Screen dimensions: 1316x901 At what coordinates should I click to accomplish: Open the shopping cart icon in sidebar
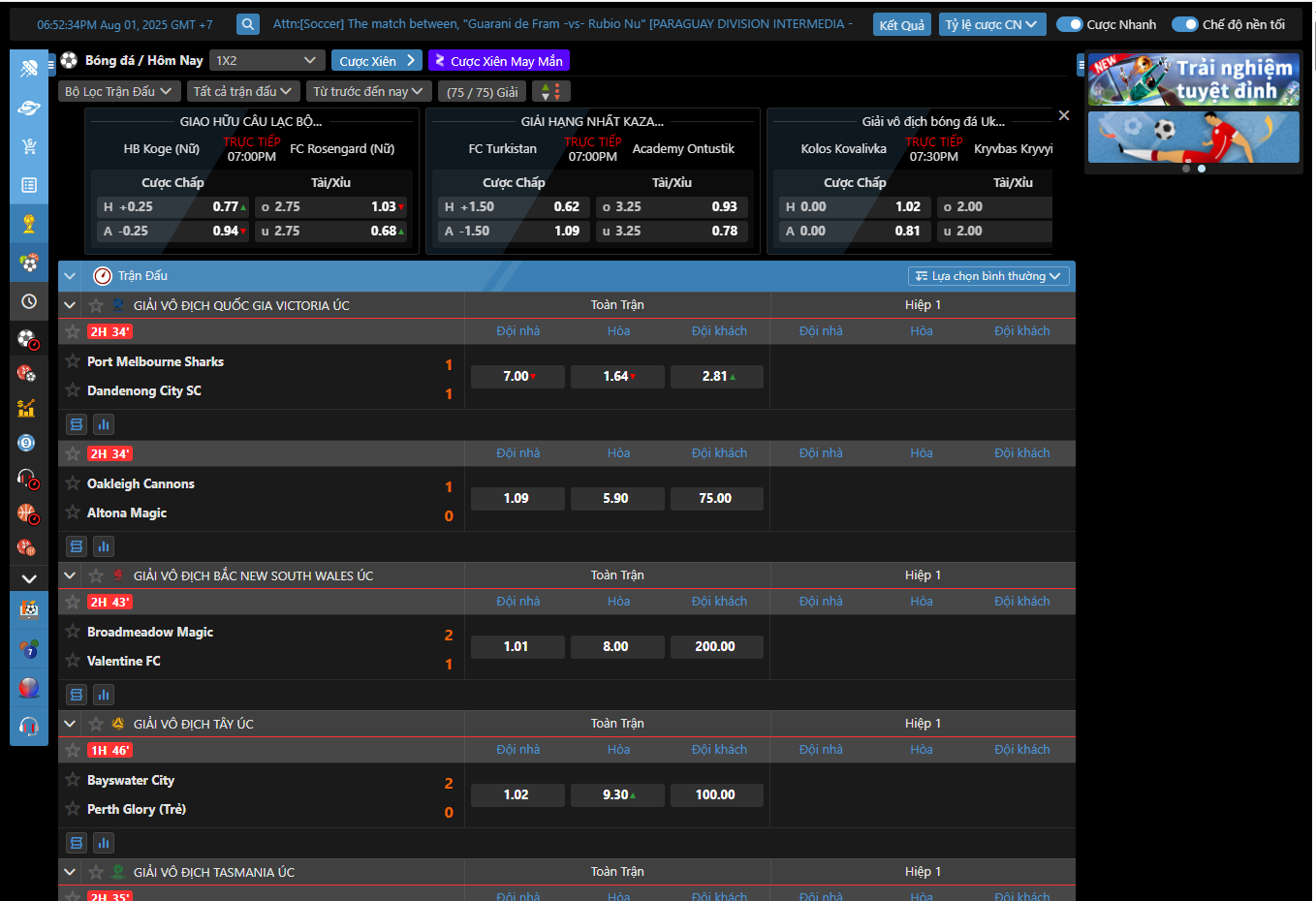(29, 146)
